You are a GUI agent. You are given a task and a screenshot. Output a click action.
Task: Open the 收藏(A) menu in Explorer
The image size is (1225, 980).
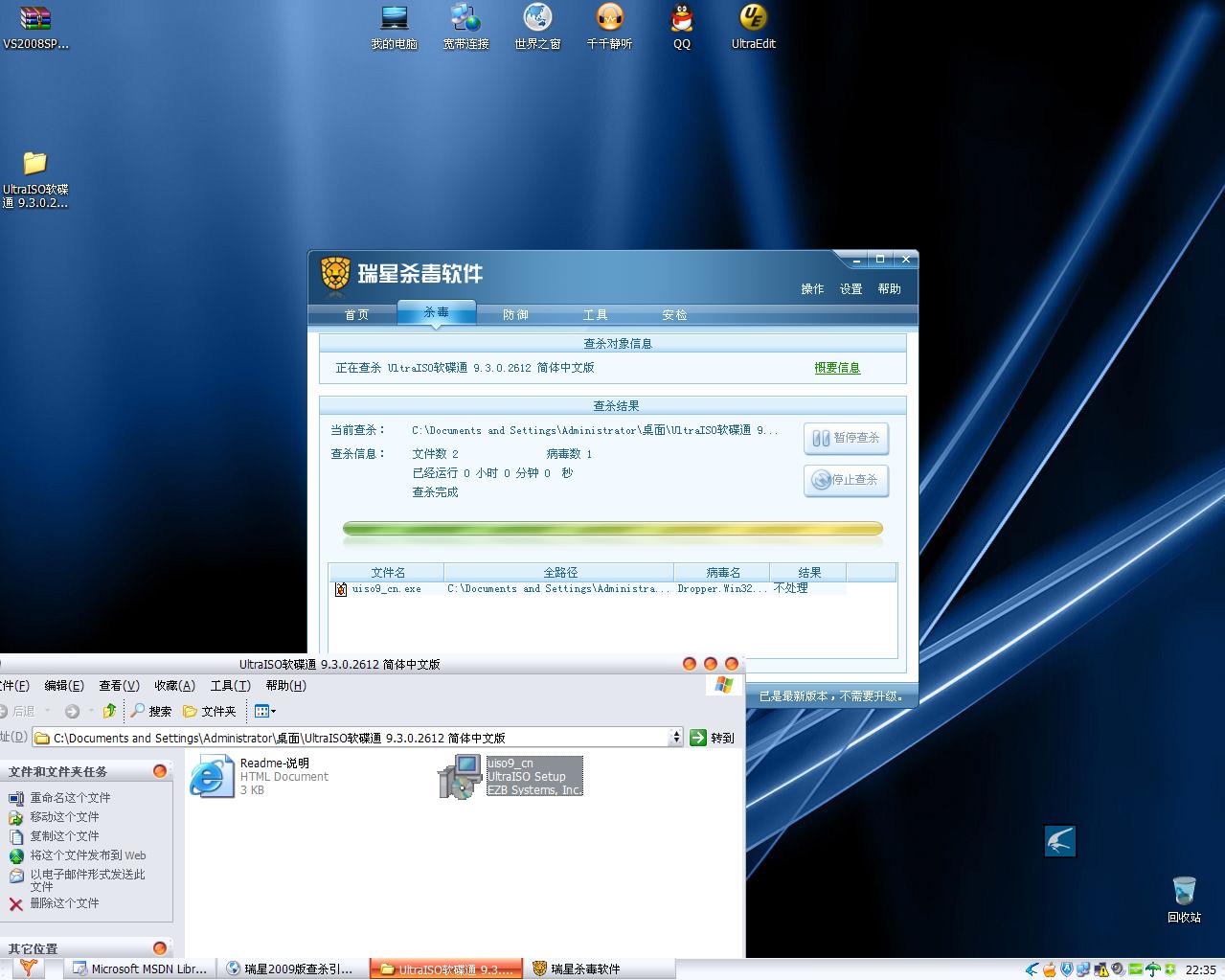174,685
